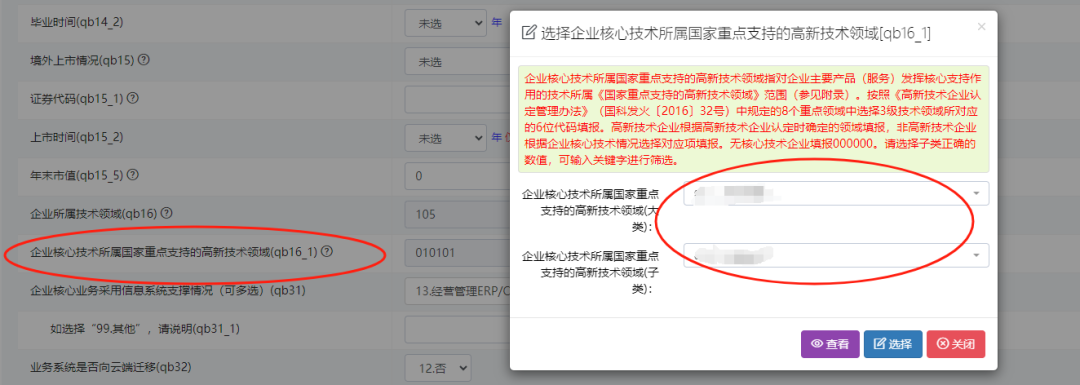Click the 证券代码 input field
Viewport: 1080px width, 385px height.
pyautogui.click(x=457, y=99)
